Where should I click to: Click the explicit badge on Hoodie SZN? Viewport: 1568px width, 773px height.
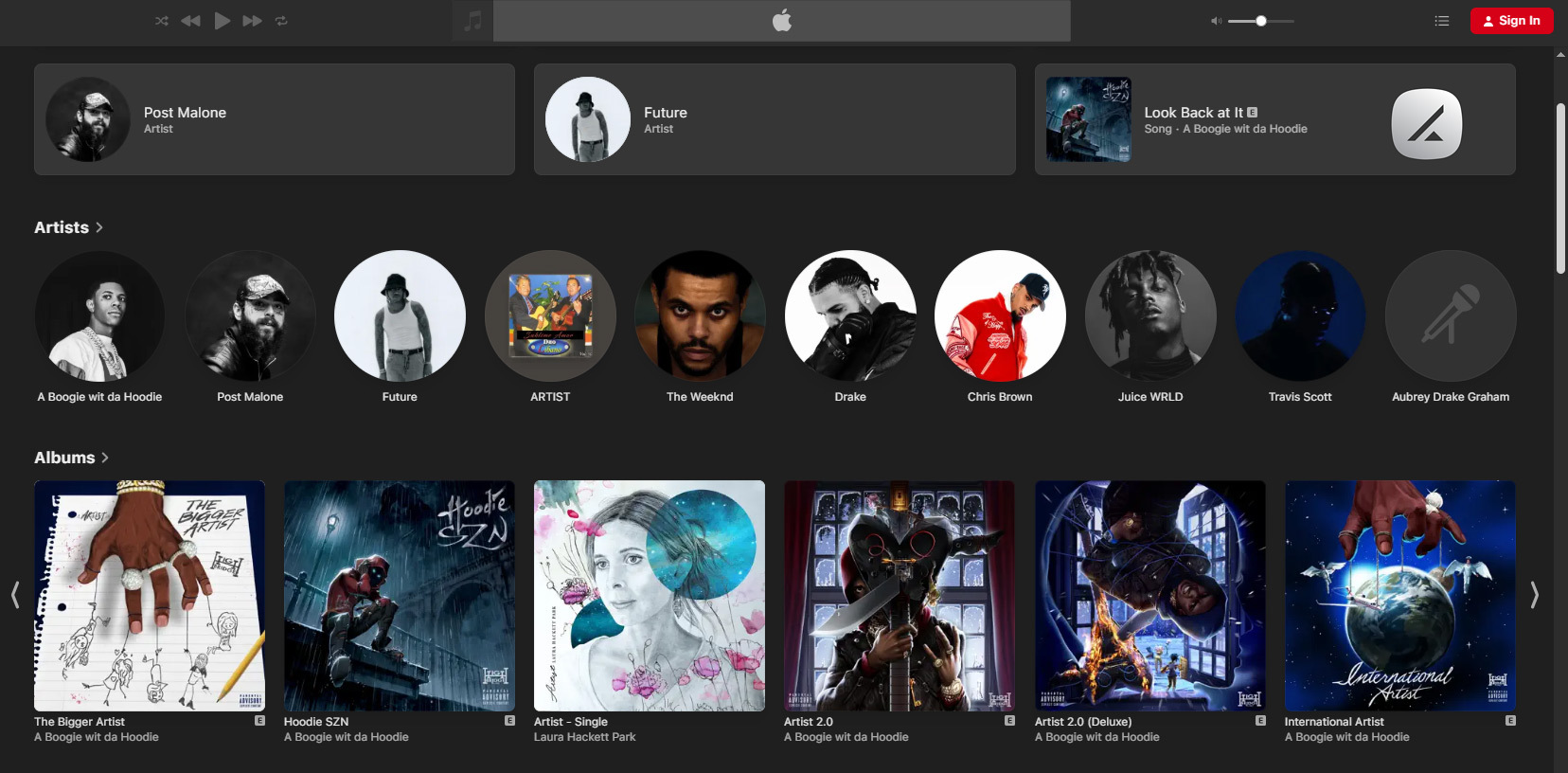coord(509,721)
